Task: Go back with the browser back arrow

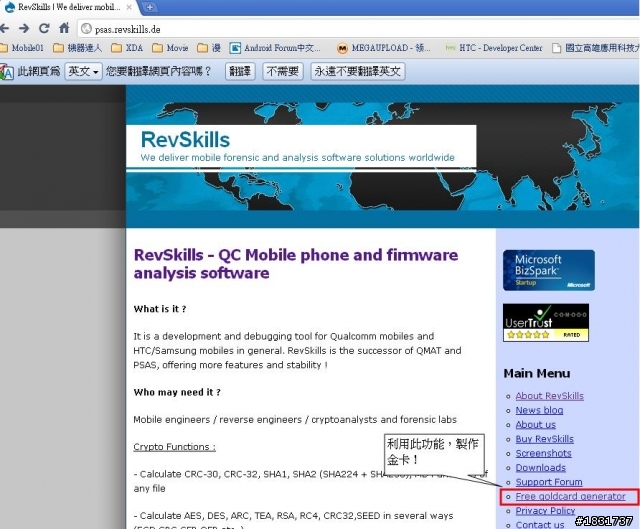Action: click(x=4, y=29)
